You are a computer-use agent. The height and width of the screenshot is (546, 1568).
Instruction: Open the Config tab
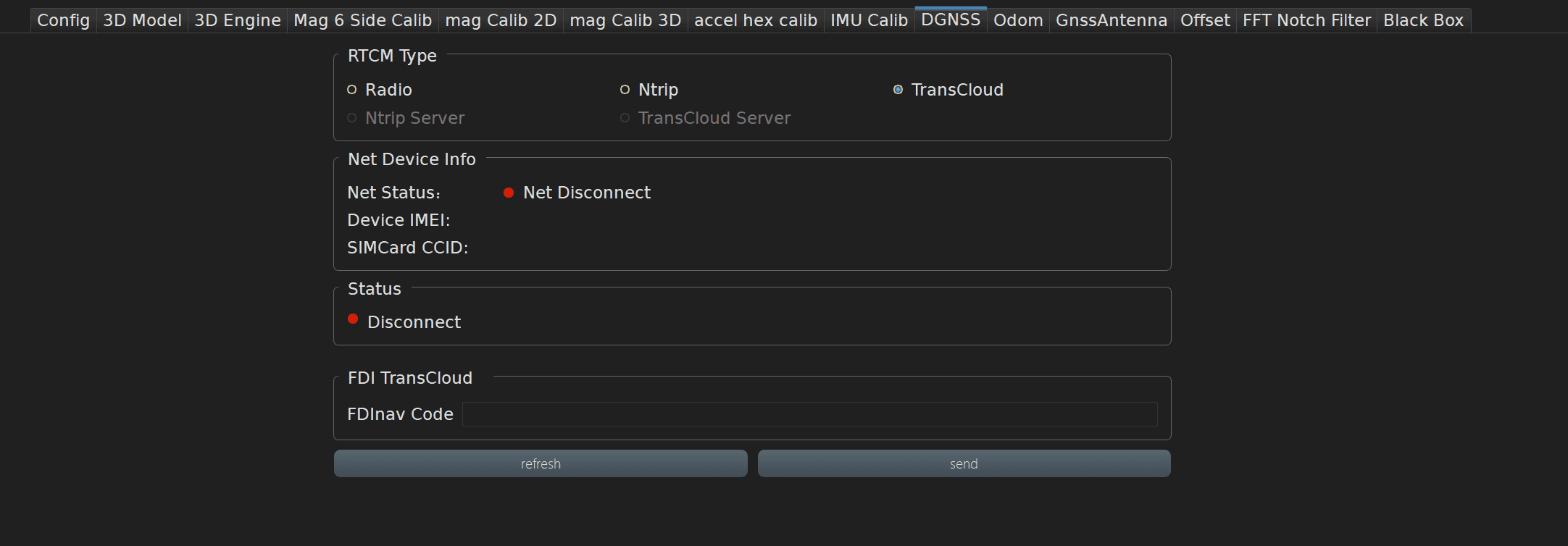click(63, 20)
